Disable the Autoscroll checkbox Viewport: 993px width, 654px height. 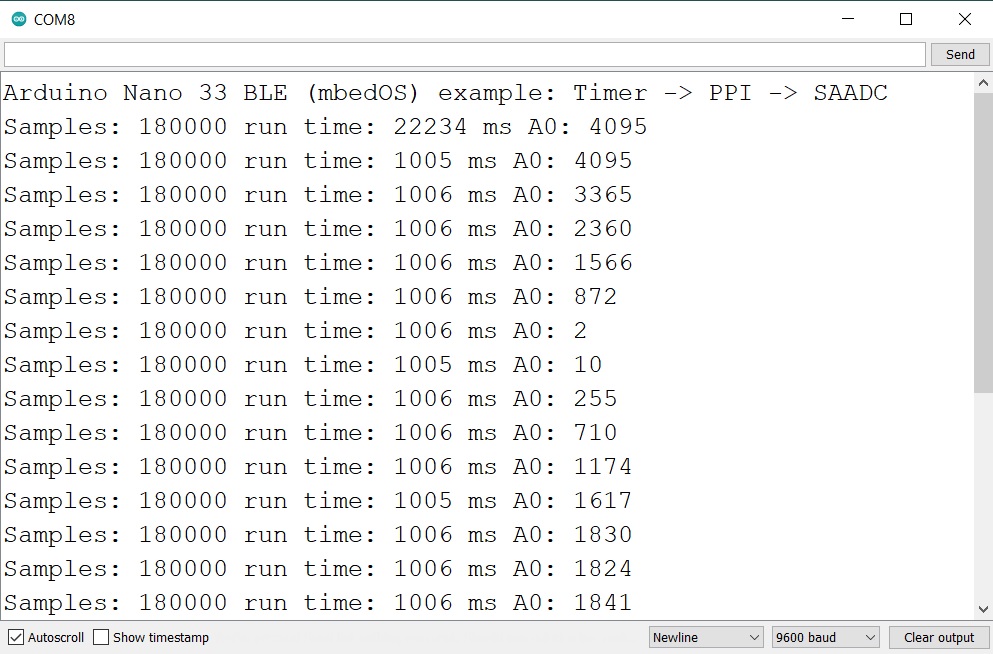tap(15, 637)
